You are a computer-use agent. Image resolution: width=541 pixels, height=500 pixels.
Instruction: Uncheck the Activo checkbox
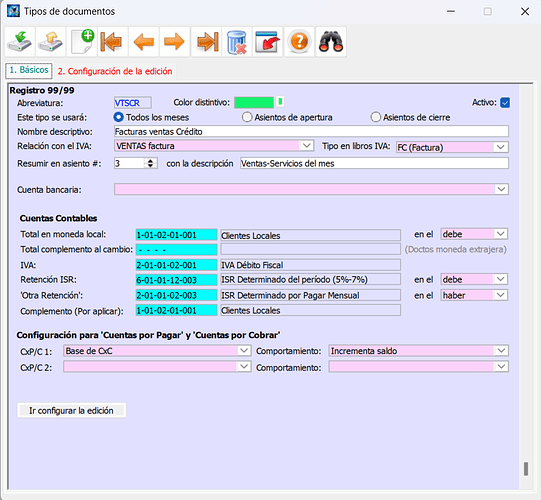(x=505, y=102)
